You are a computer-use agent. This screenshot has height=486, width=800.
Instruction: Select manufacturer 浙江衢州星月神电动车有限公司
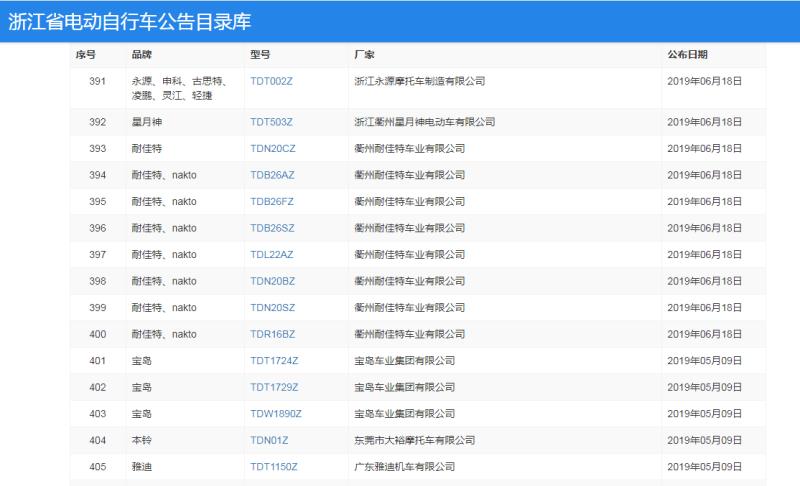click(x=424, y=122)
